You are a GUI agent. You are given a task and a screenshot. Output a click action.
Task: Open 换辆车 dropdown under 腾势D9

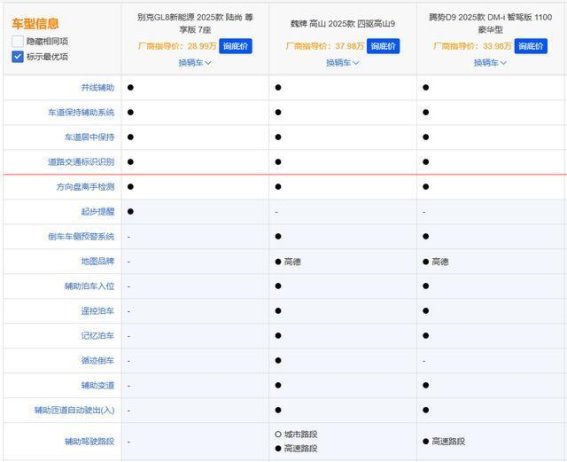(490, 63)
